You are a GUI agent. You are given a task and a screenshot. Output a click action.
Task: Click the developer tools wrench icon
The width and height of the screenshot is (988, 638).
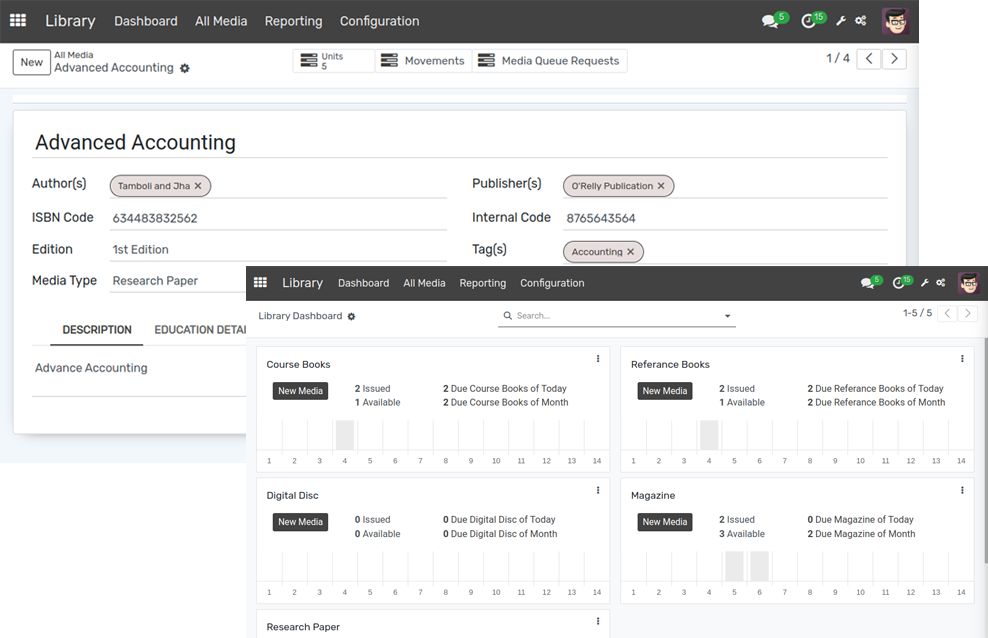841,20
